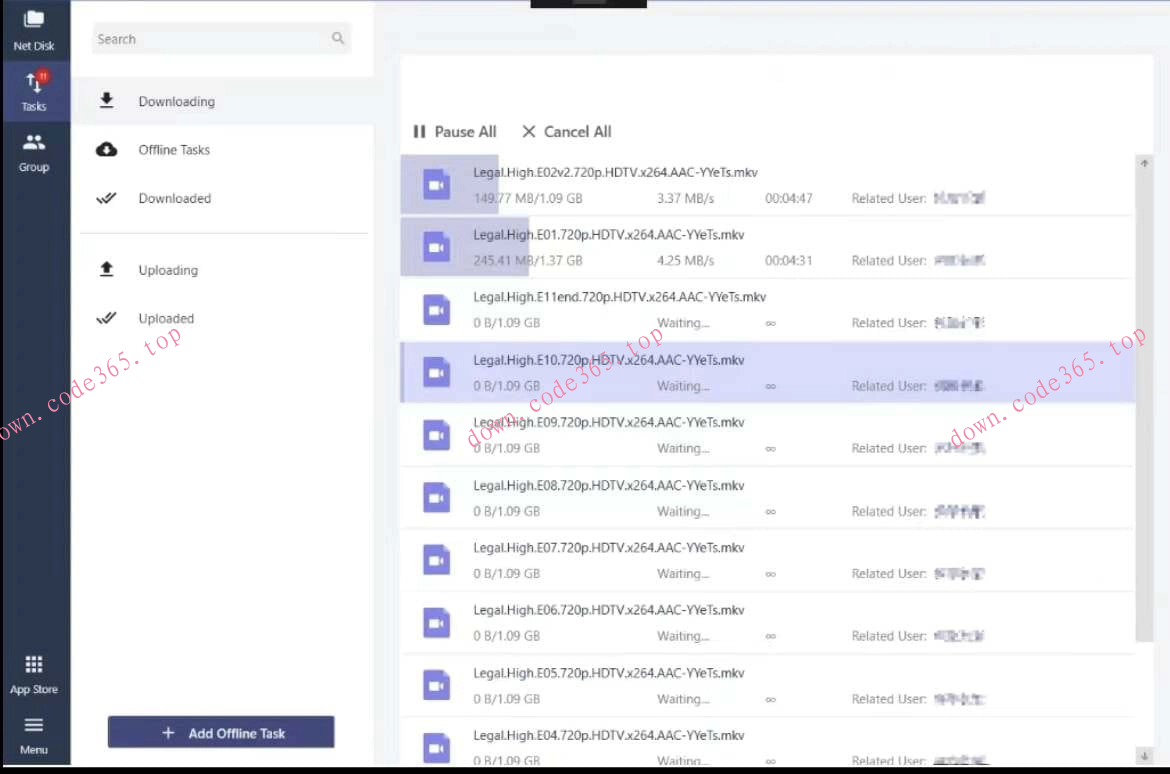Focus the Search input field
The image size is (1170, 774).
coord(210,39)
